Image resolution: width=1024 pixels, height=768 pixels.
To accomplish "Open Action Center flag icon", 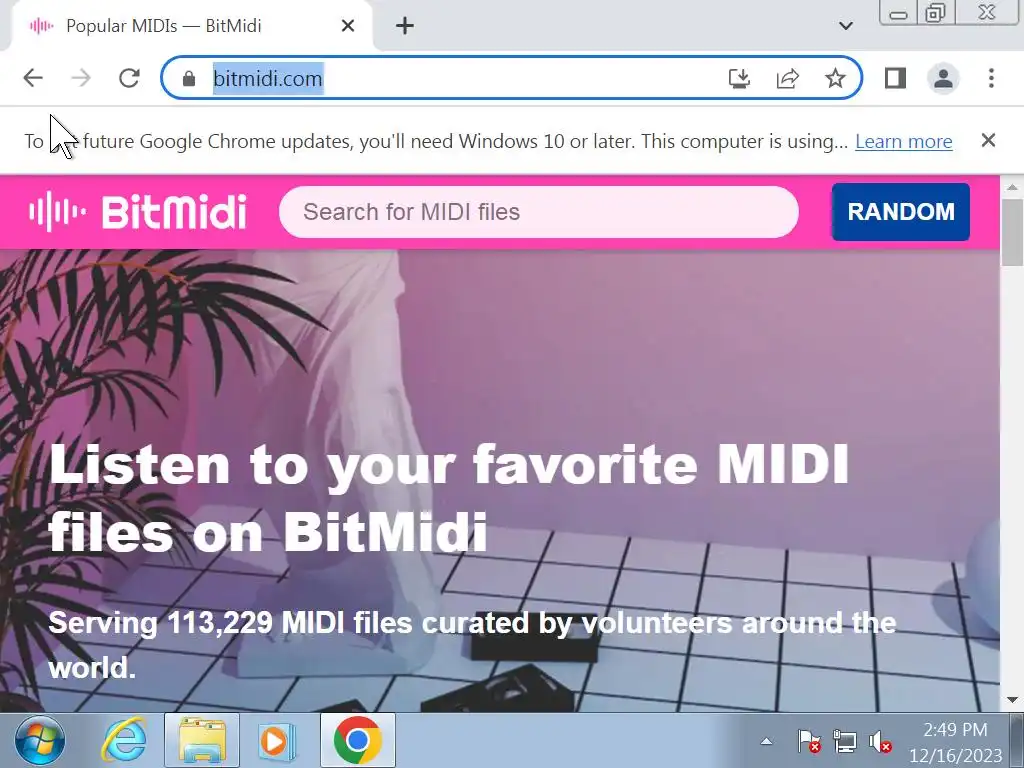I will (809, 741).
